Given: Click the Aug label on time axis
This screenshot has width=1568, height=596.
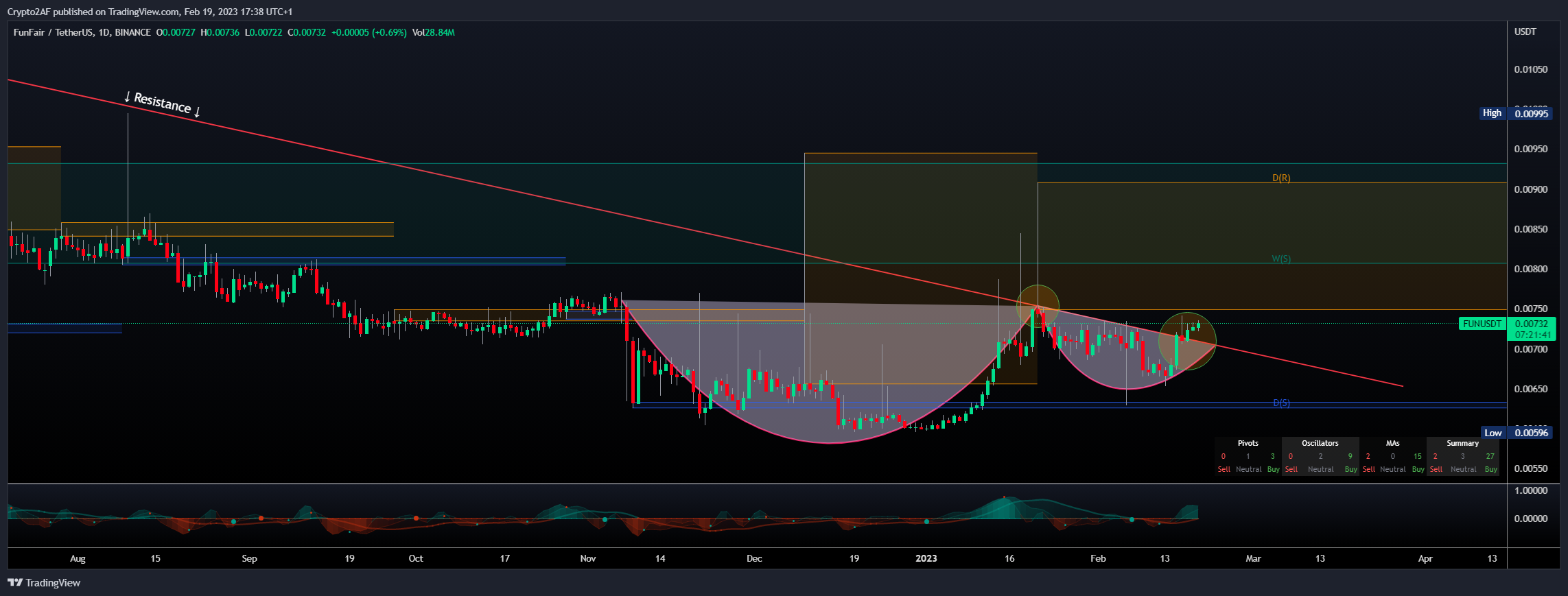Looking at the screenshot, I should [x=78, y=558].
